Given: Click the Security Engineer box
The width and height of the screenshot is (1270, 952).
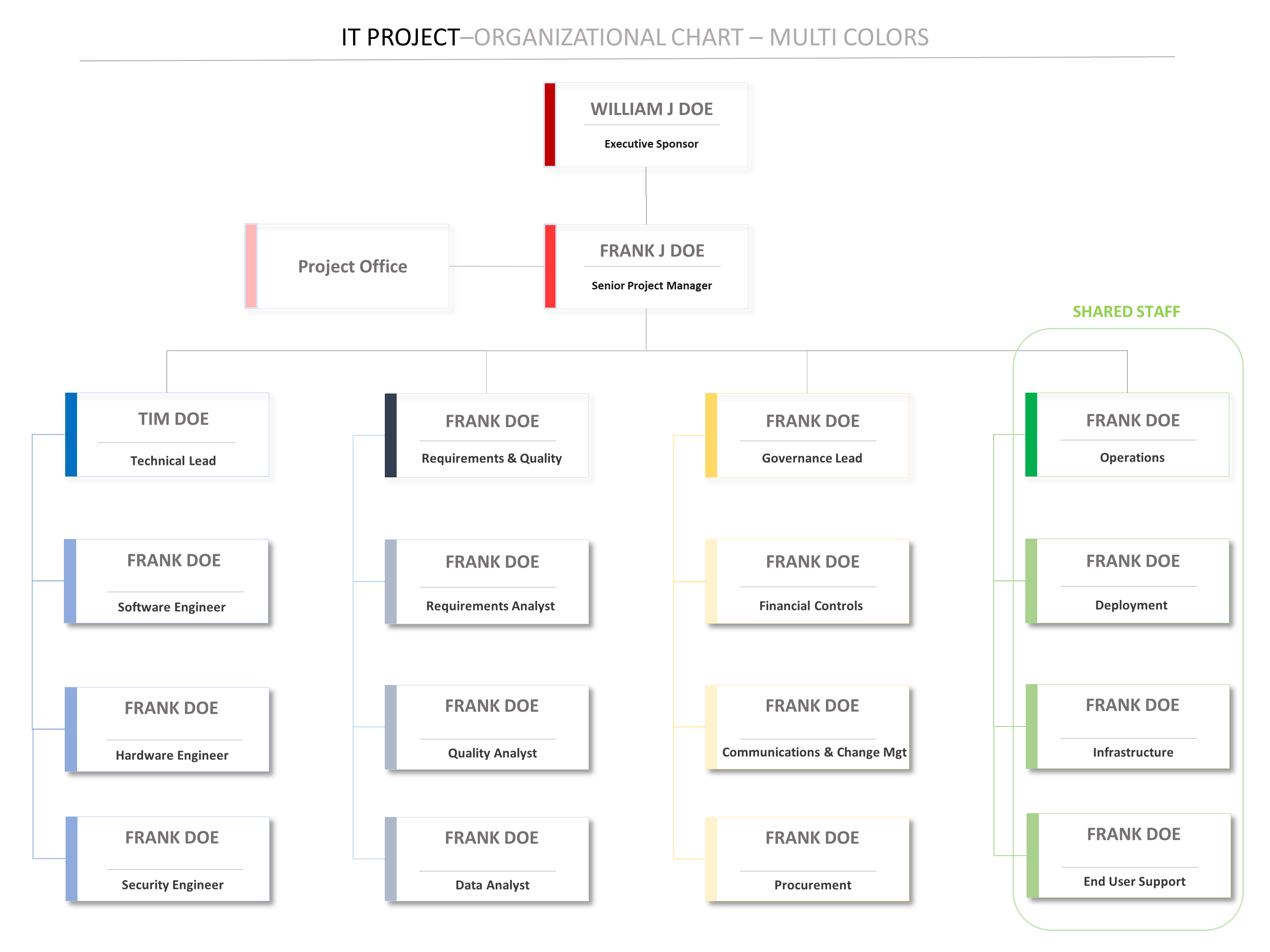Looking at the screenshot, I should (x=172, y=858).
